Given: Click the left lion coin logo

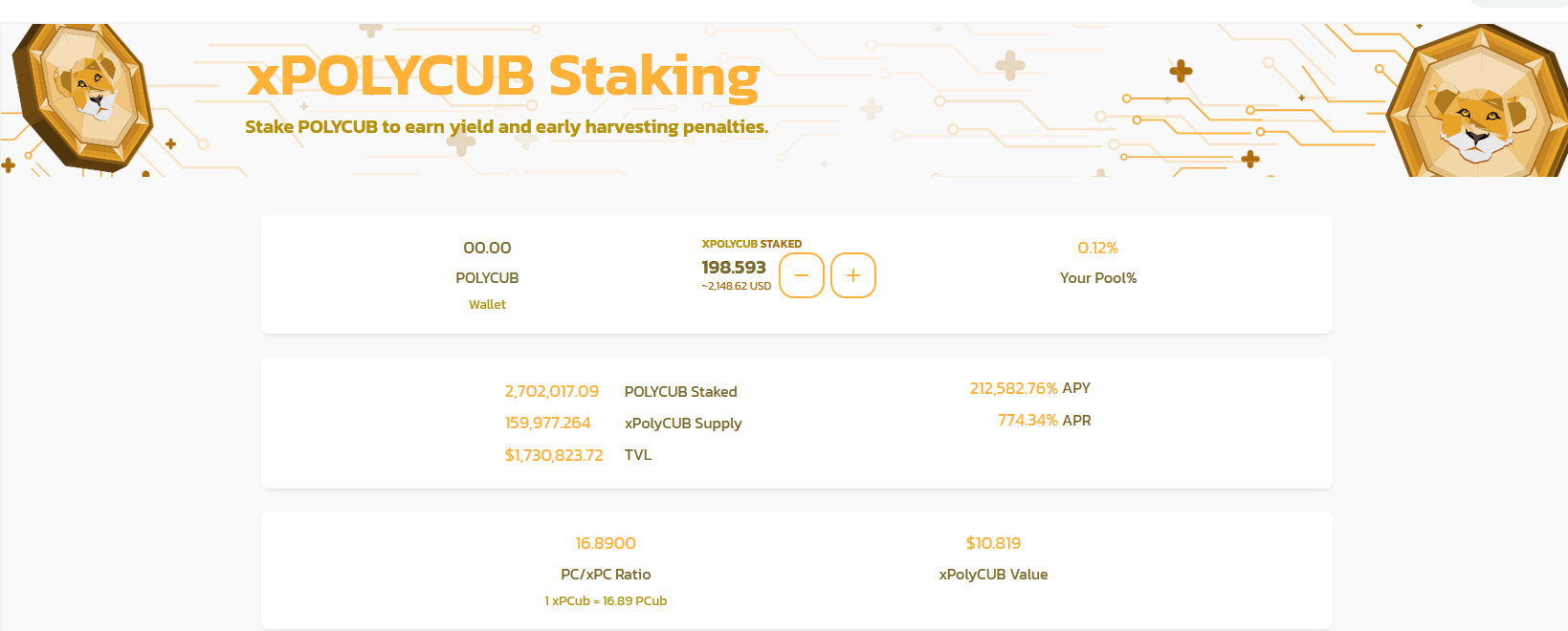Looking at the screenshot, I should point(82,98).
